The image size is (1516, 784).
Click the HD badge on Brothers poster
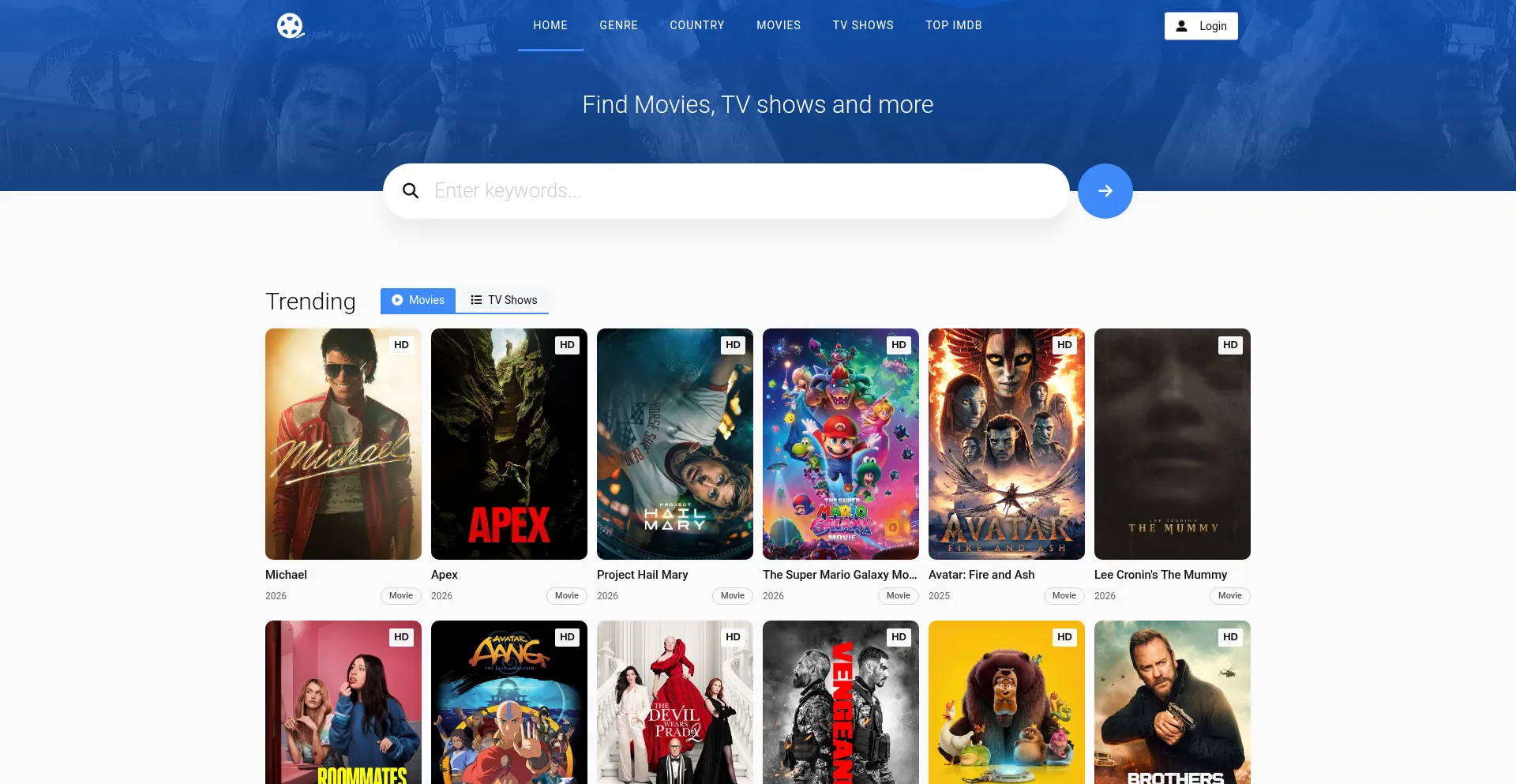pos(1230,637)
